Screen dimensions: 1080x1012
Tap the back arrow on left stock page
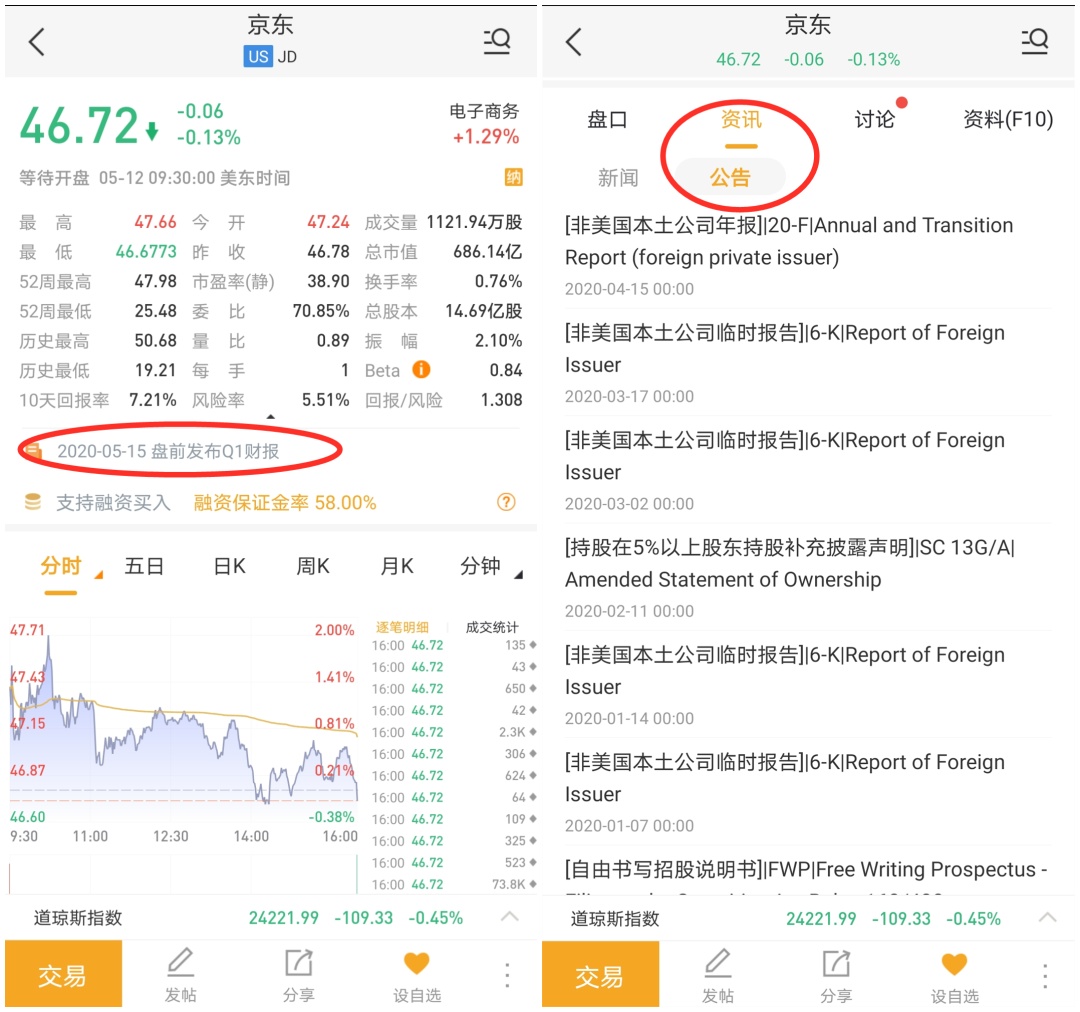click(37, 42)
